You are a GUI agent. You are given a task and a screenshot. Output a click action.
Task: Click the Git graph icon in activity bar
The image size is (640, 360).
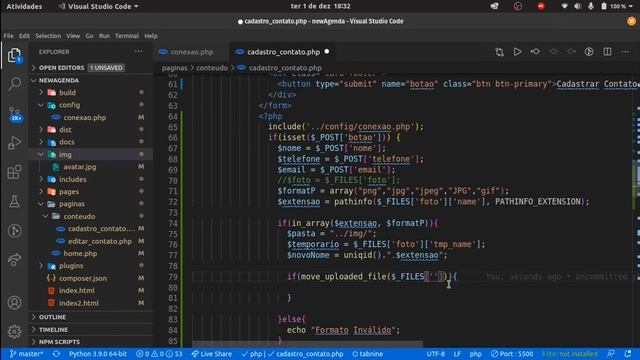coord(14,231)
